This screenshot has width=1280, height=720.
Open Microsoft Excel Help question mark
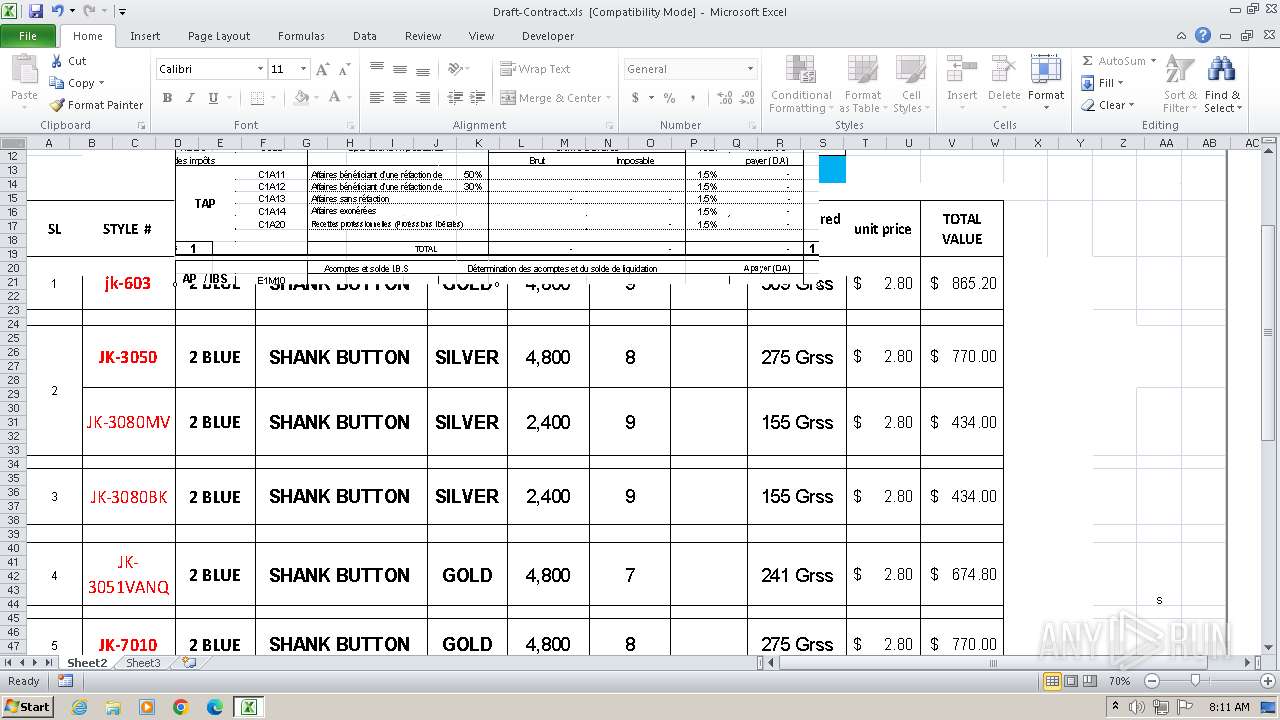(x=1203, y=36)
